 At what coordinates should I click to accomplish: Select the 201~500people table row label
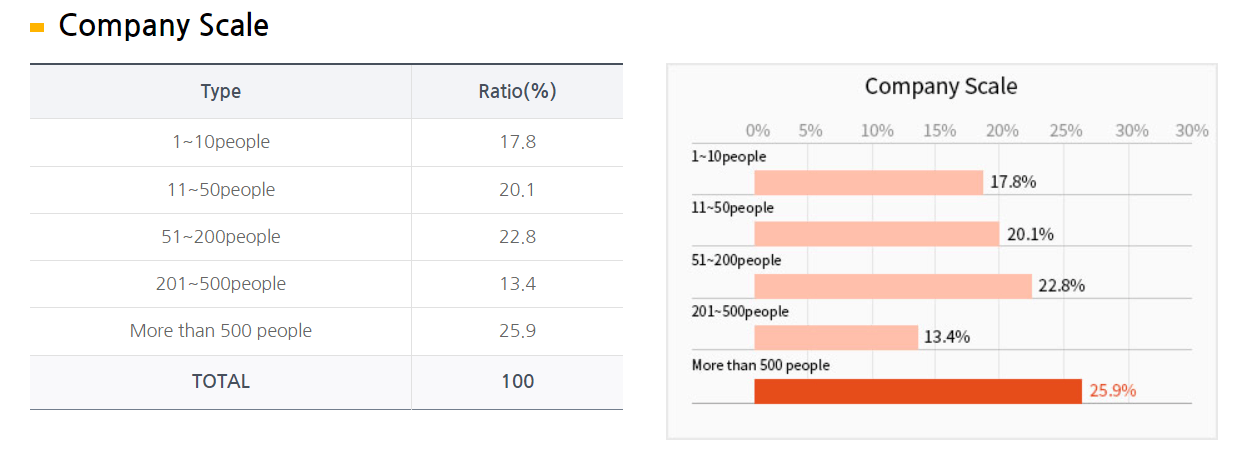(x=220, y=284)
